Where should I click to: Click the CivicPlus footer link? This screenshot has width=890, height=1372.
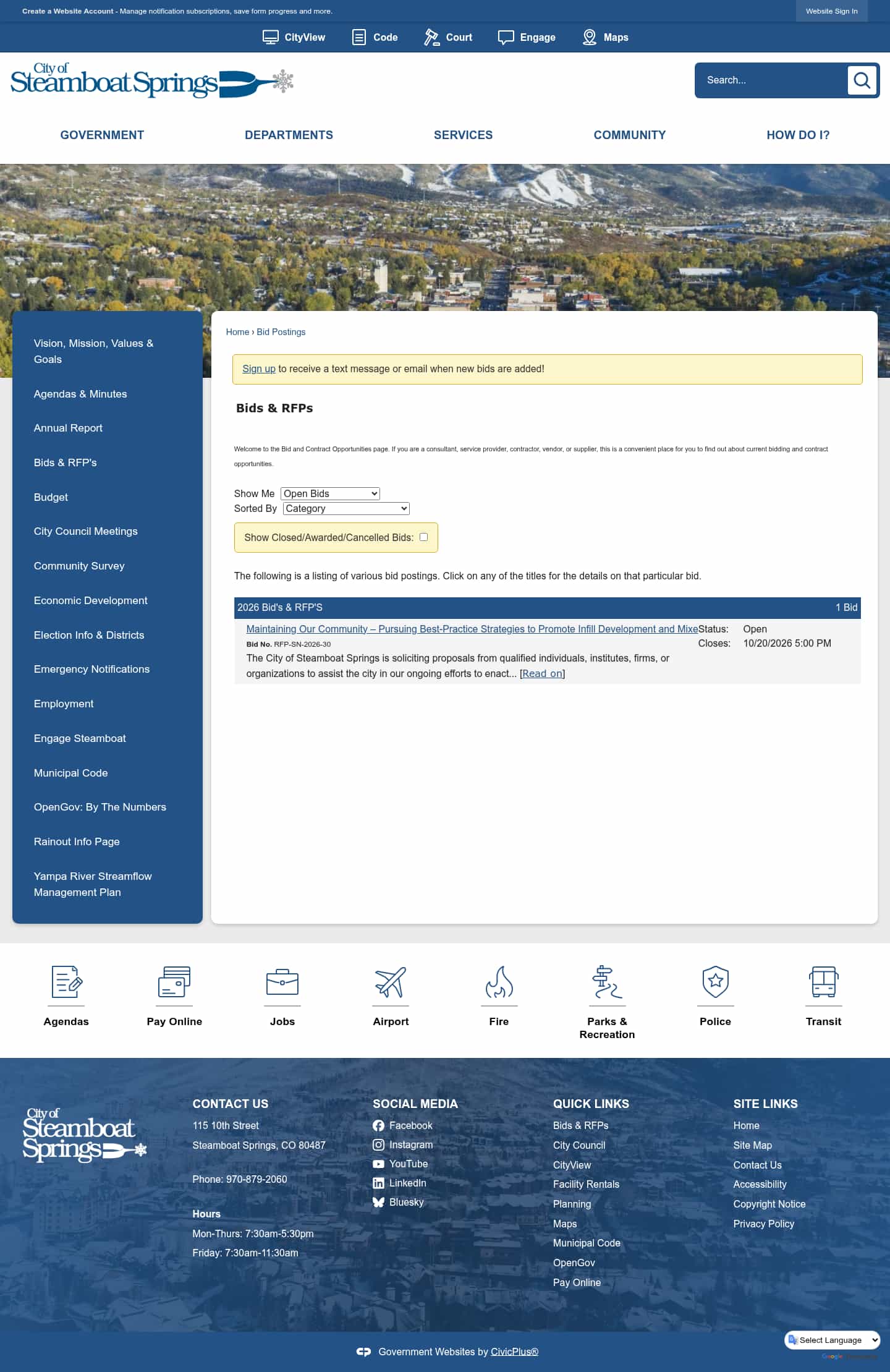[x=514, y=1352]
